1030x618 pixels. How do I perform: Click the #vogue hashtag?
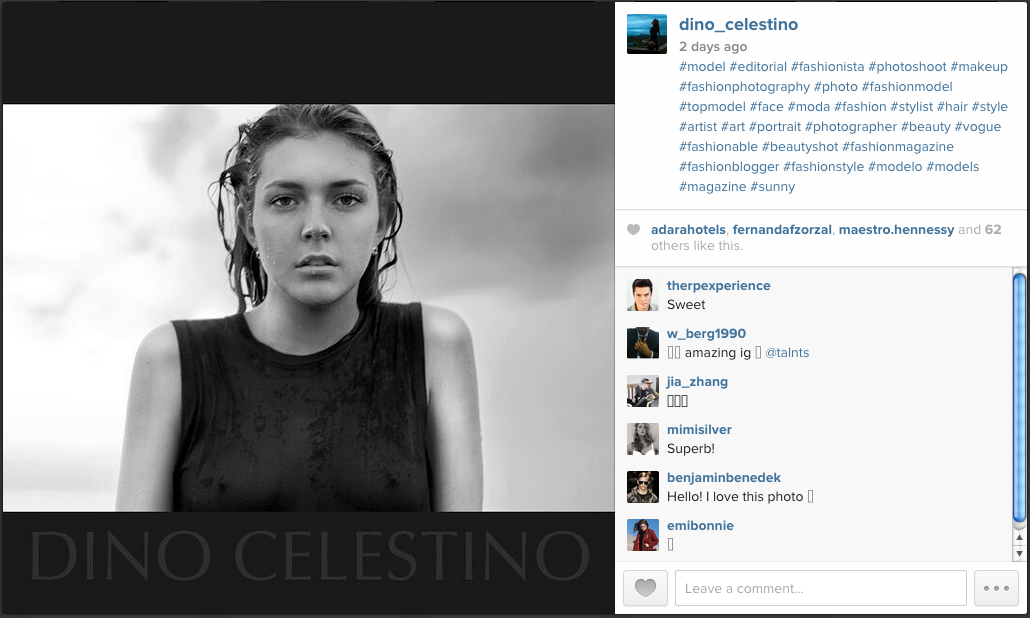(977, 127)
